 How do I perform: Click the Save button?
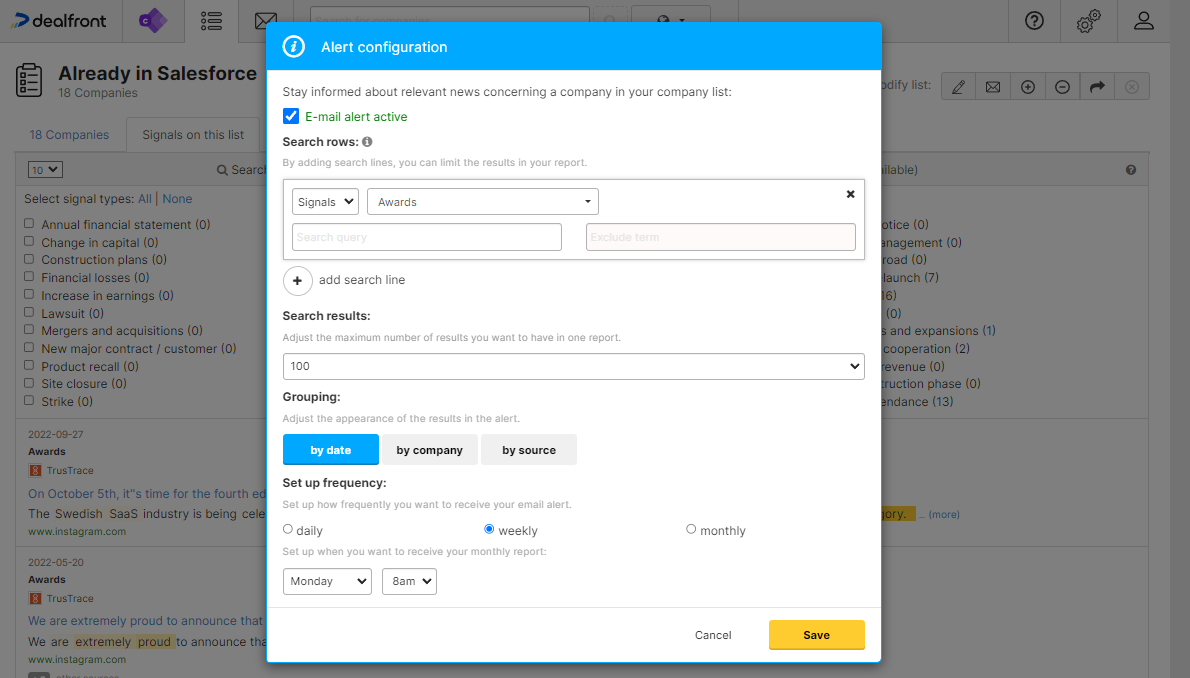click(816, 635)
